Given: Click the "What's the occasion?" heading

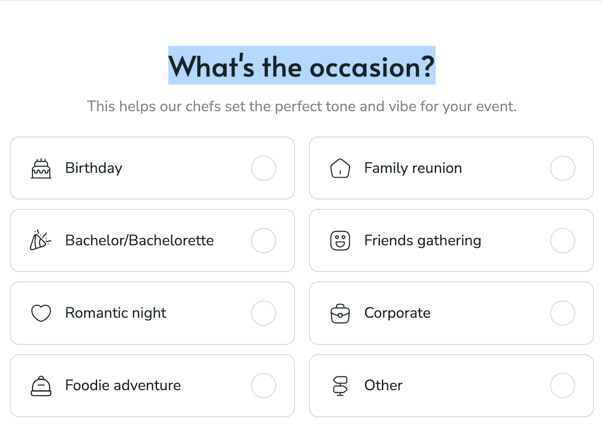Looking at the screenshot, I should (301, 67).
